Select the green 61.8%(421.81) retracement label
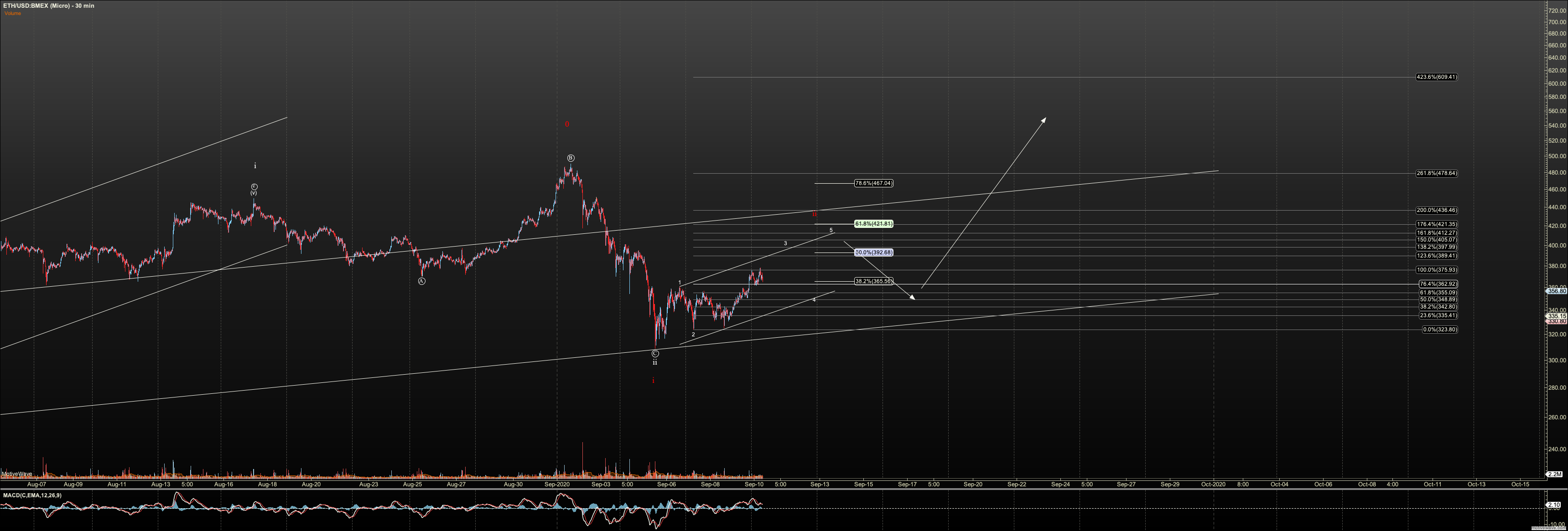The height and width of the screenshot is (531, 1568). click(873, 224)
